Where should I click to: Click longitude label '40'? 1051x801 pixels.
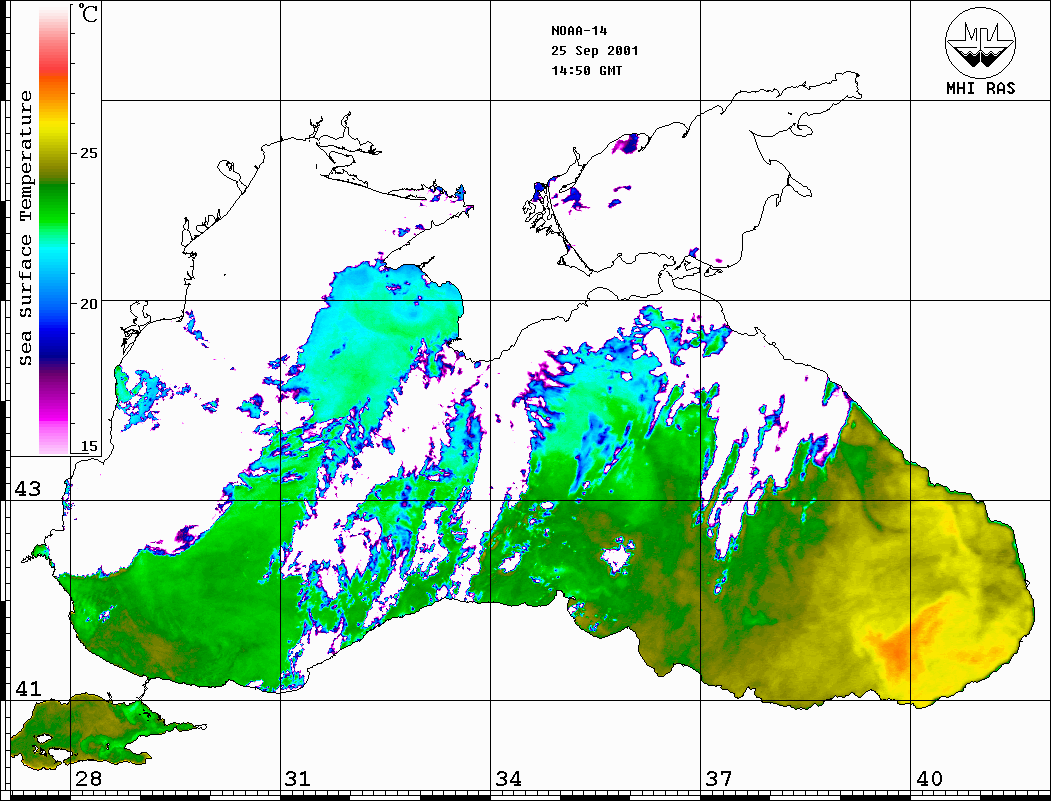(x=929, y=778)
